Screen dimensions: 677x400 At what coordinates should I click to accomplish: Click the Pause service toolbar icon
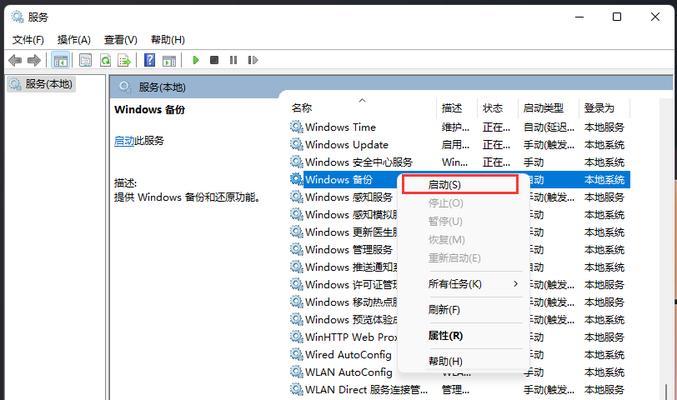pyautogui.click(x=234, y=60)
